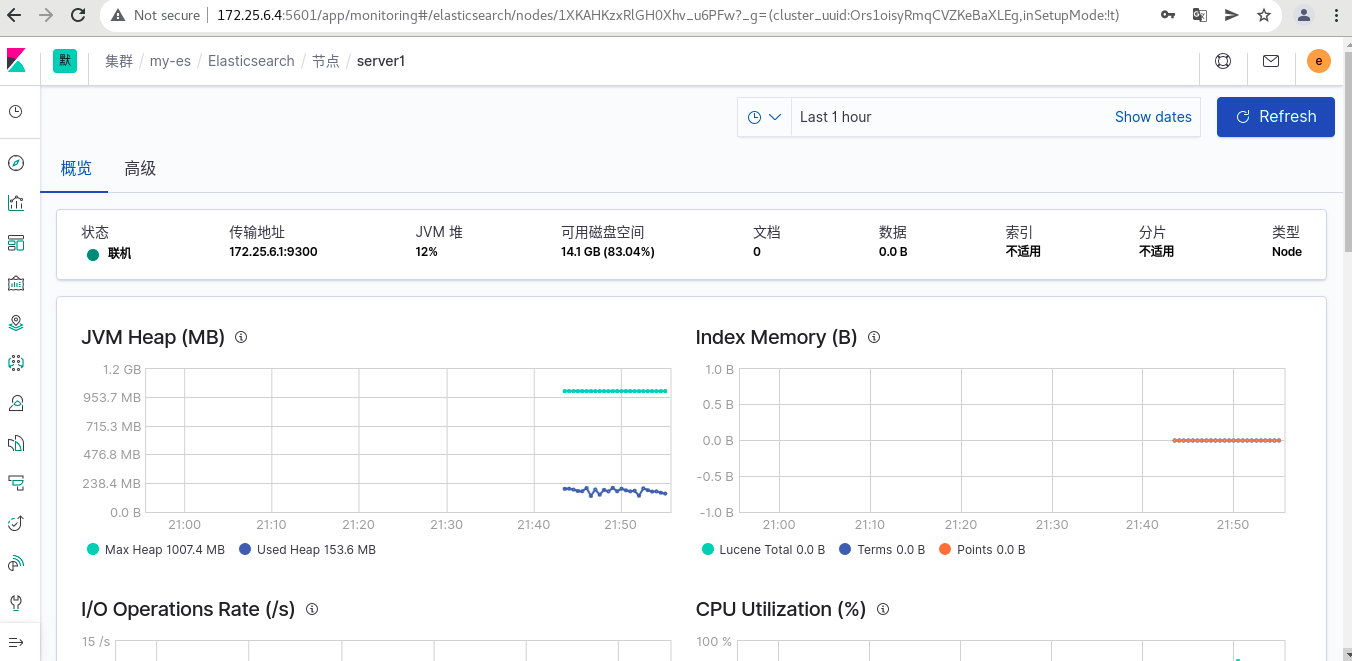This screenshot has height=661, width=1352.
Task: Go to my-es breadcrumb
Action: (171, 61)
